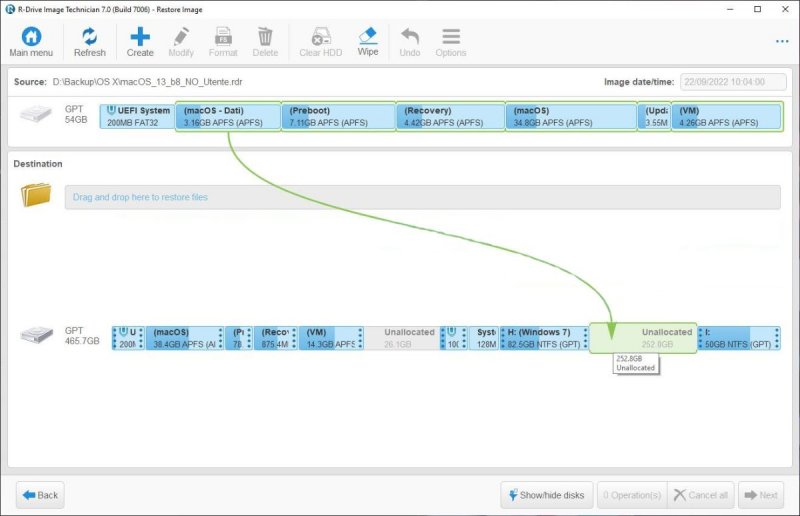Click the Undo arrow icon
Image resolution: width=800 pixels, height=516 pixels.
410,37
